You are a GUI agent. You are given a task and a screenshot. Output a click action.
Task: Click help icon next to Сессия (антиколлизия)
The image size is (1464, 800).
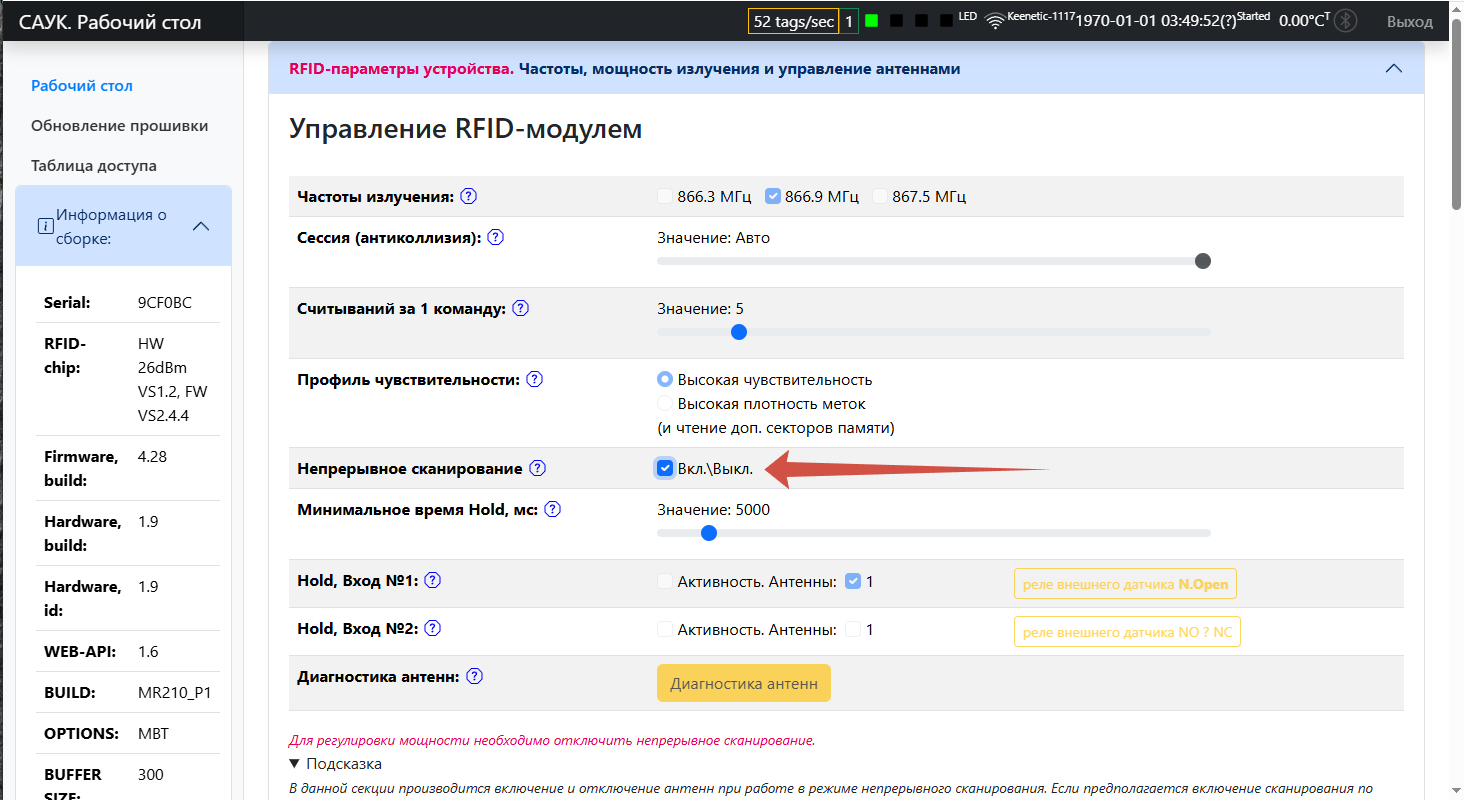coord(495,237)
